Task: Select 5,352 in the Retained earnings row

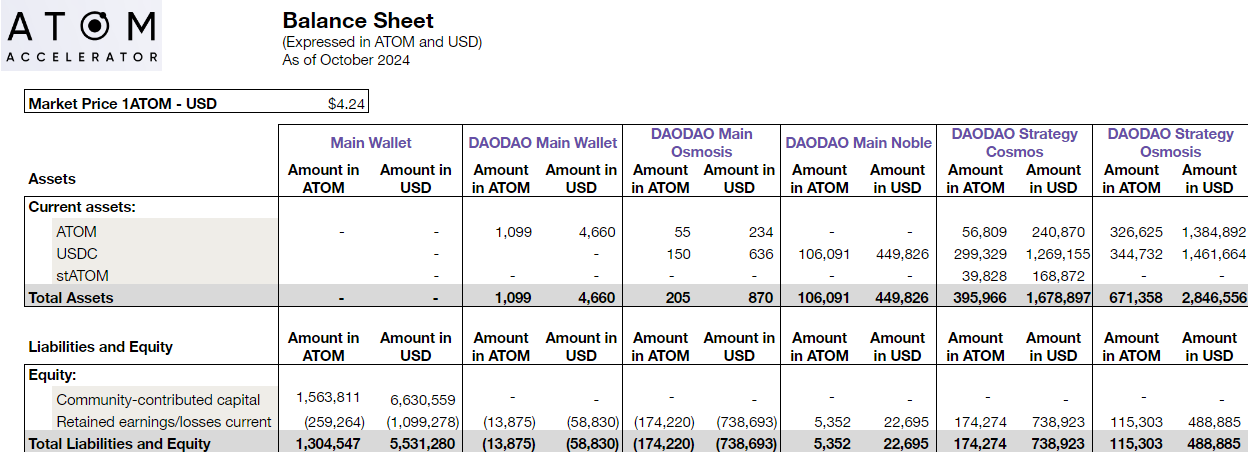Action: click(x=831, y=422)
